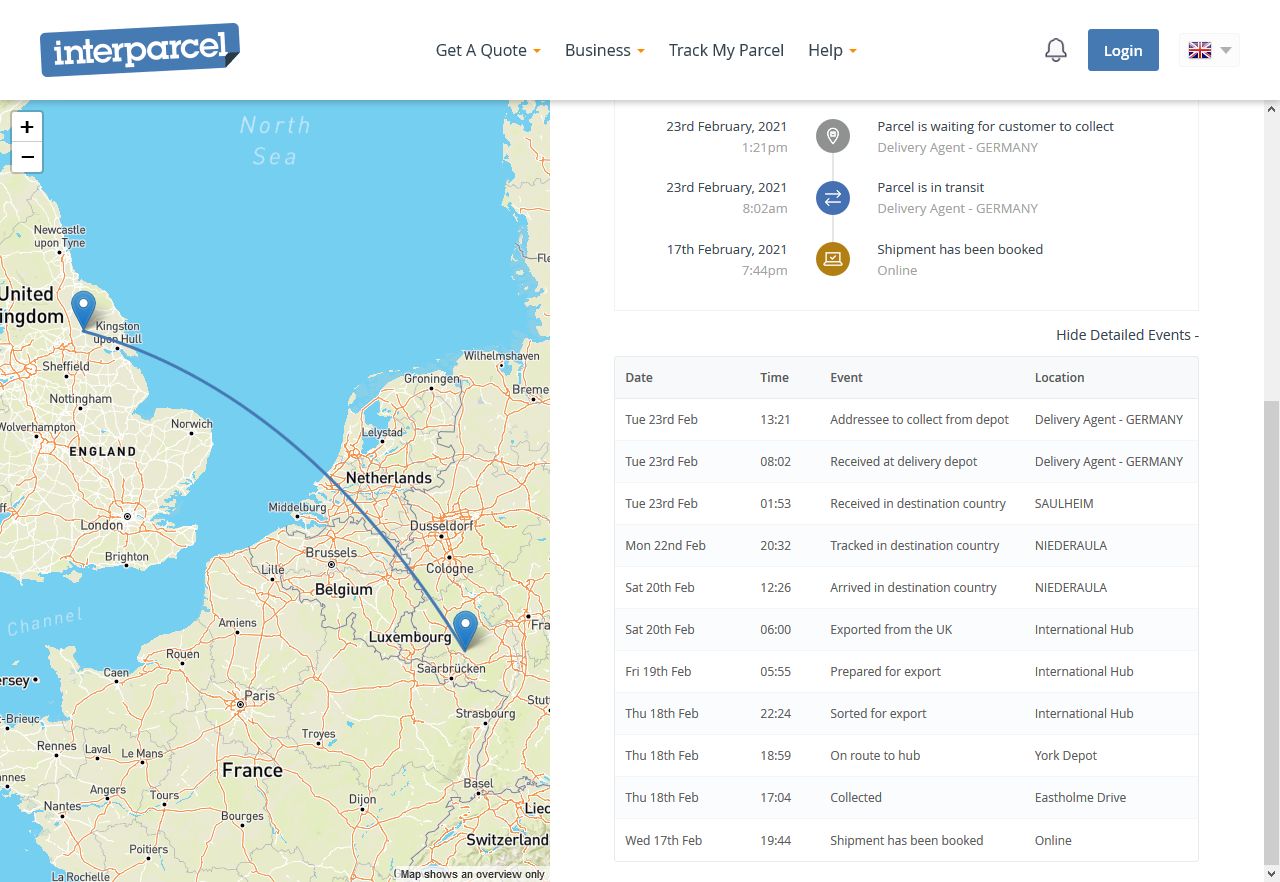Collapse details via Hide Detailed Events
1280x882 pixels.
1126,335
